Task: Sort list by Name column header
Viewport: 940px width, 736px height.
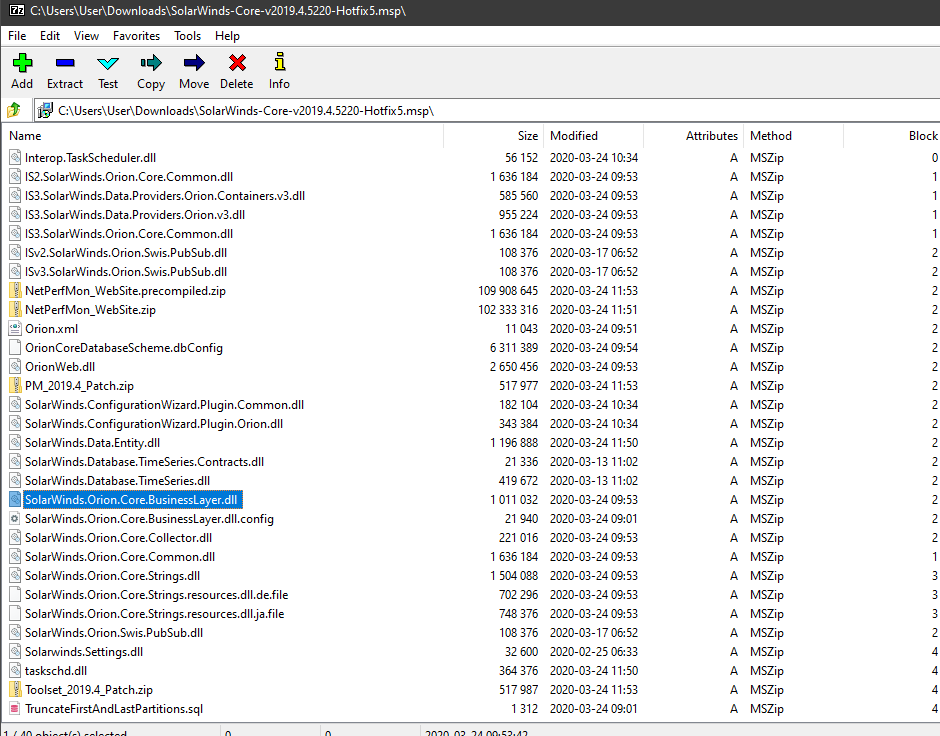Action: [x=26, y=136]
